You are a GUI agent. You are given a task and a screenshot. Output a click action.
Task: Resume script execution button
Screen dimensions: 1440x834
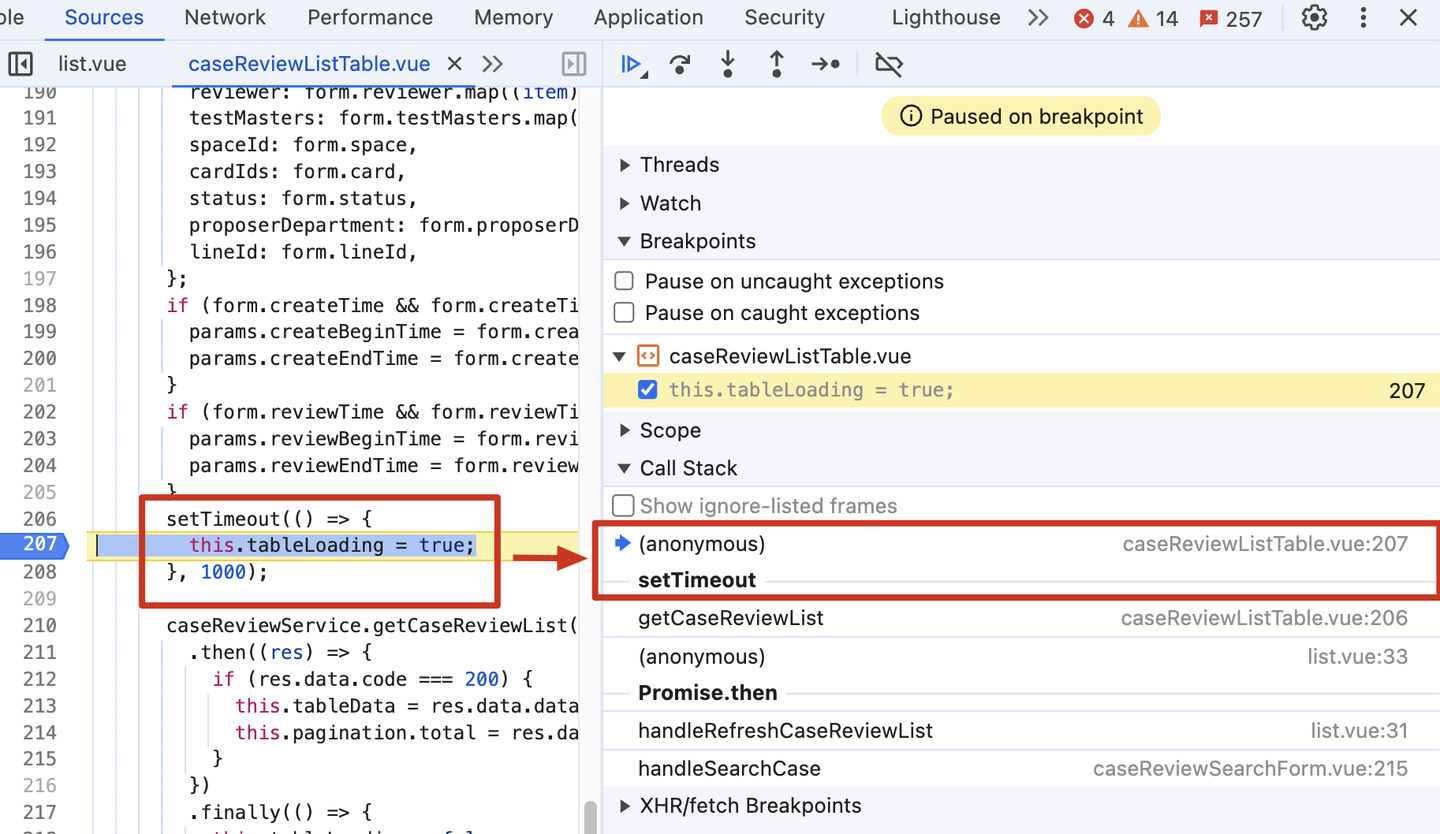(x=632, y=65)
